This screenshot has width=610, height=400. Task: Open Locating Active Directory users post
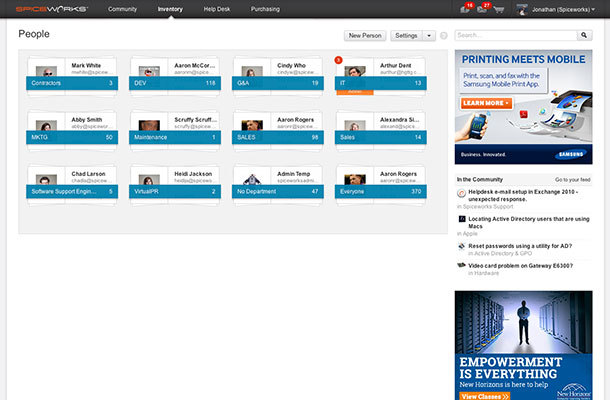coord(529,223)
